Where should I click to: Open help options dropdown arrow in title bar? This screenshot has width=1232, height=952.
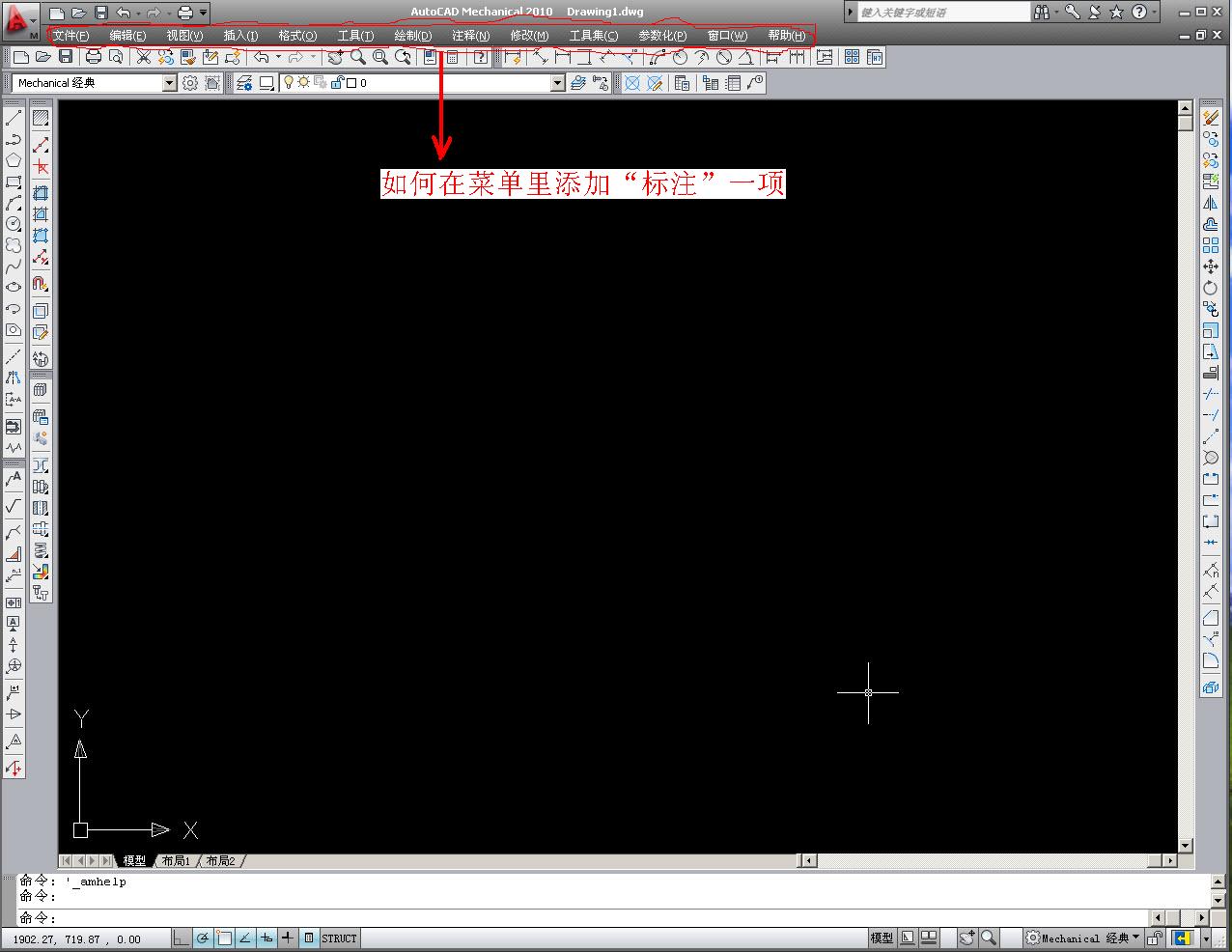pos(1154,13)
